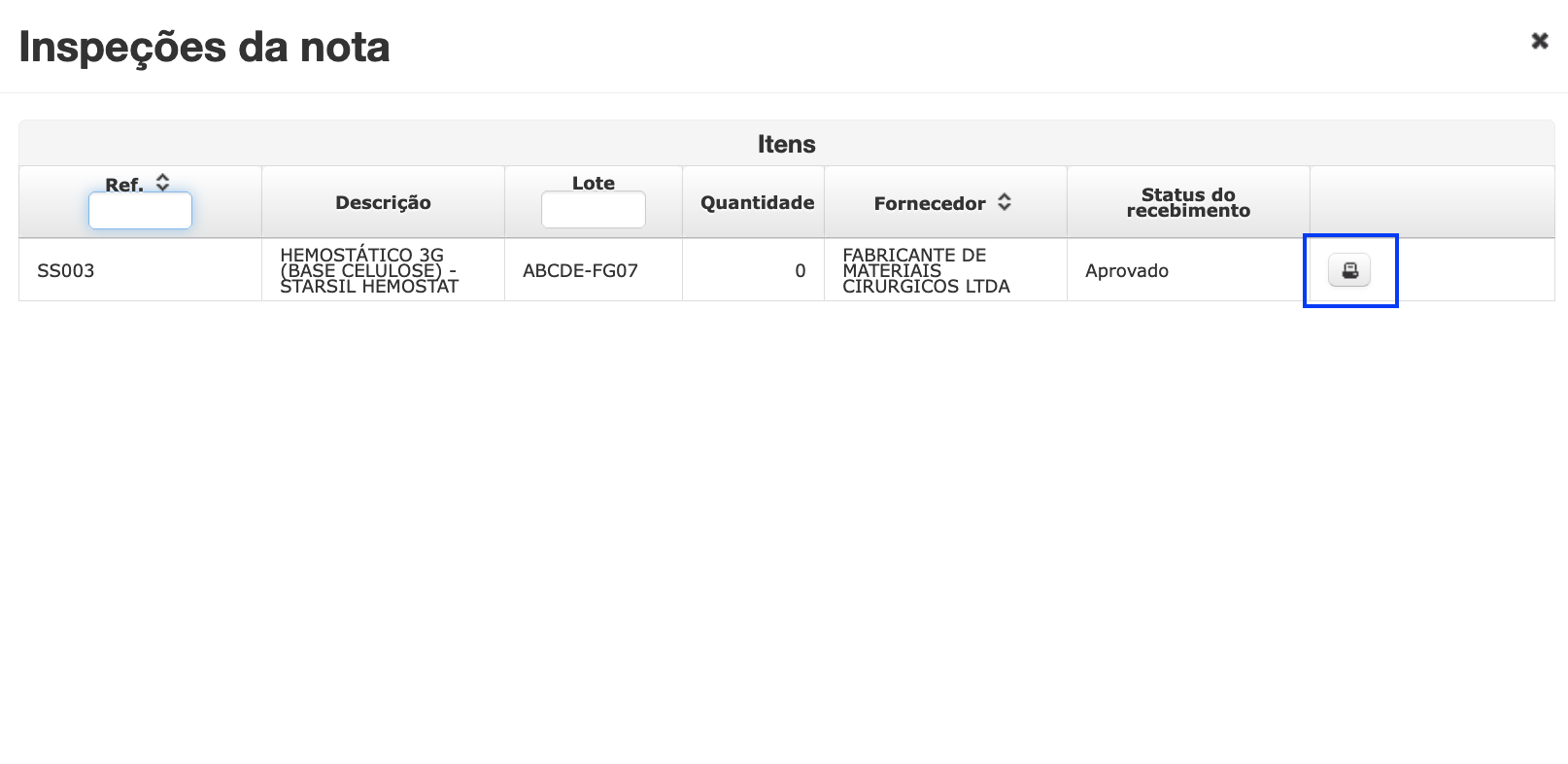Click the Lote column header label
The width and height of the screenshot is (1568, 764).
coord(594,183)
